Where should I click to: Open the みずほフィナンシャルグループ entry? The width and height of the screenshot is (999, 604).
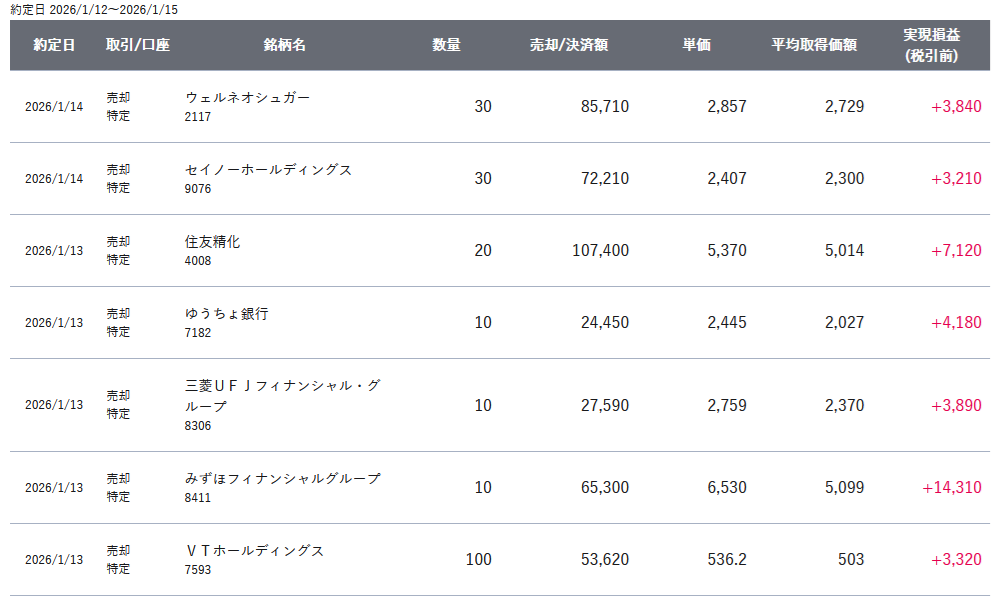click(x=282, y=478)
